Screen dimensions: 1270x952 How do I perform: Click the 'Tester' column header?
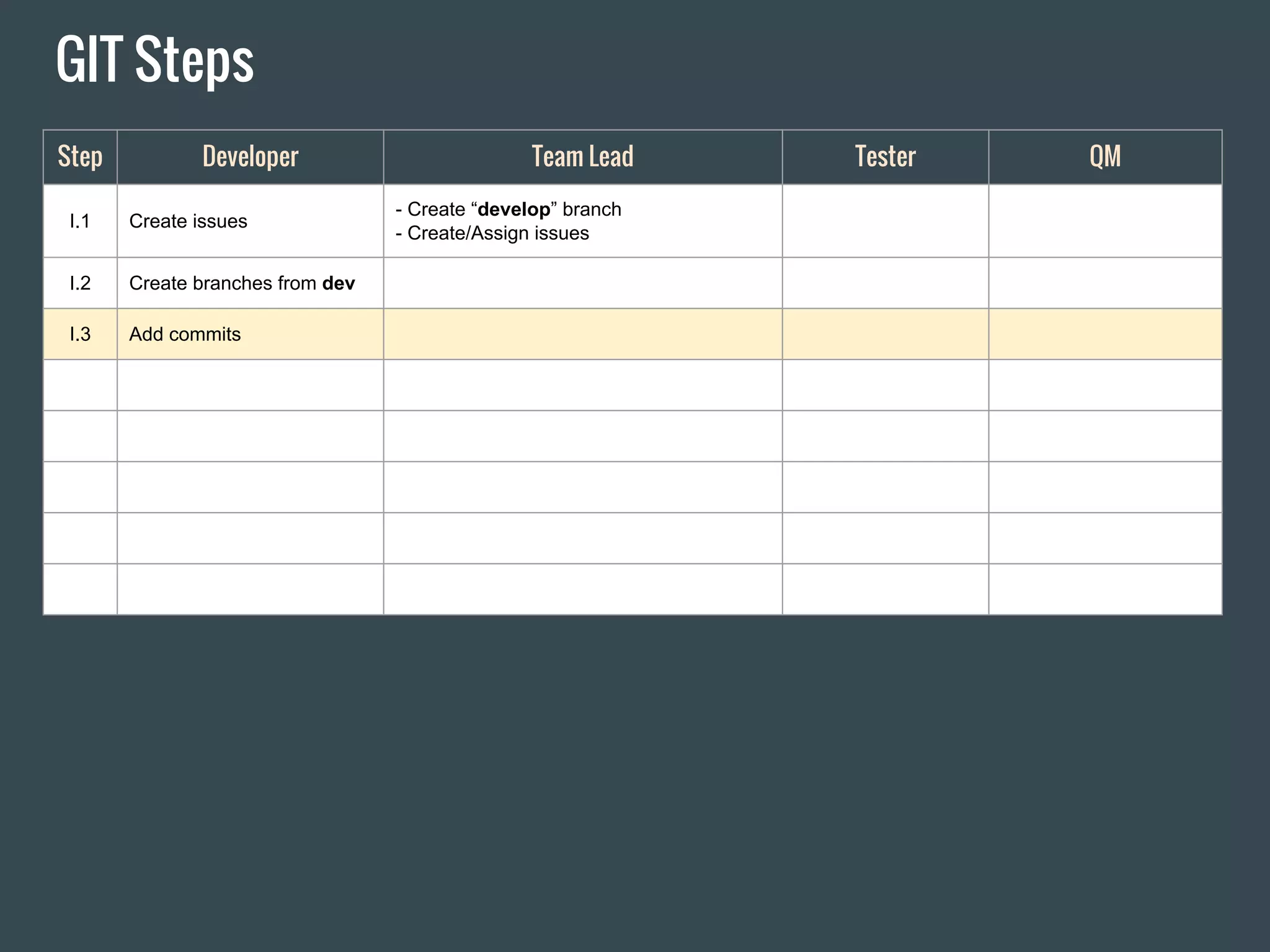tap(886, 157)
